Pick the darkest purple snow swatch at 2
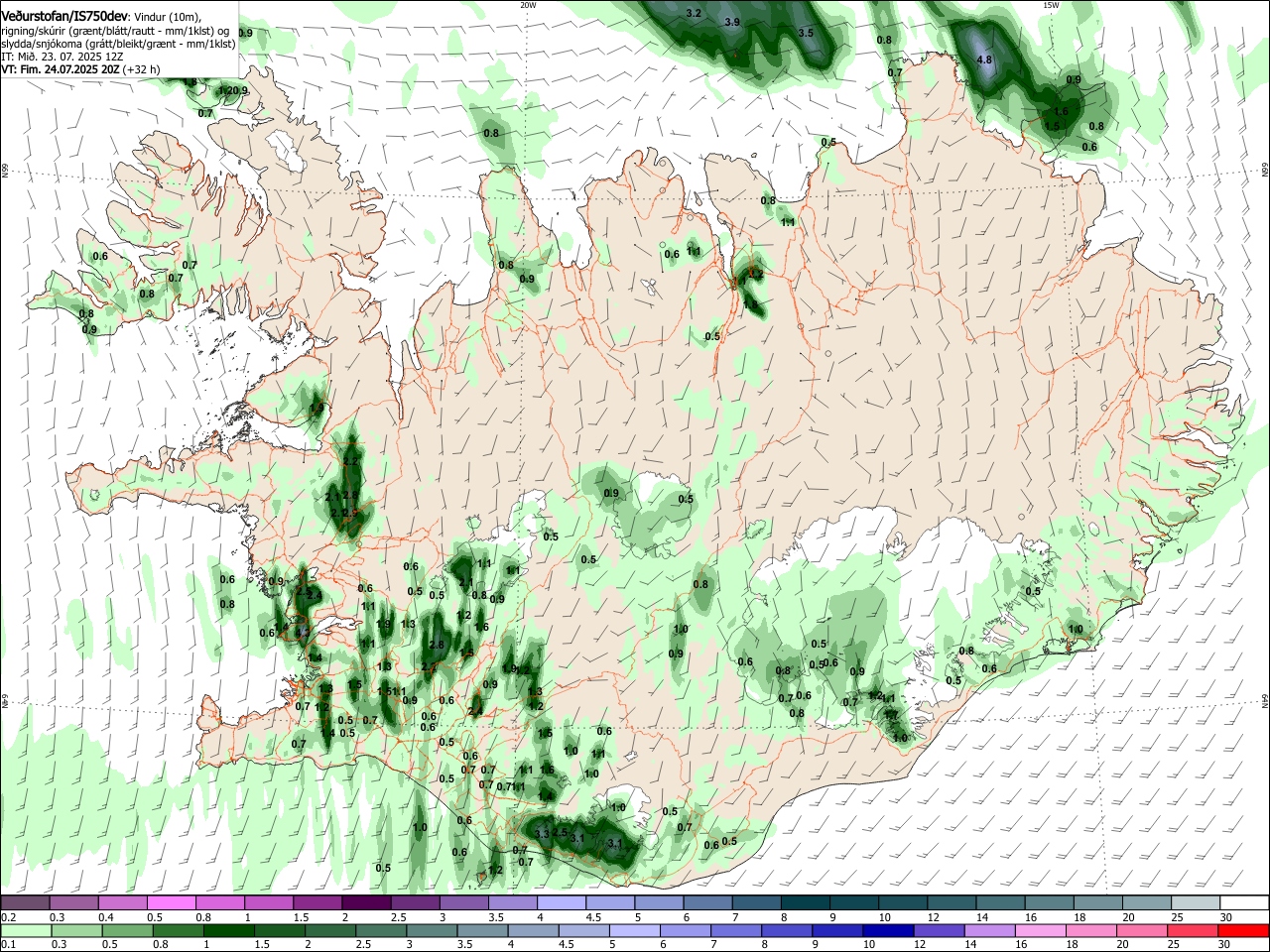1270x952 pixels. click(366, 903)
